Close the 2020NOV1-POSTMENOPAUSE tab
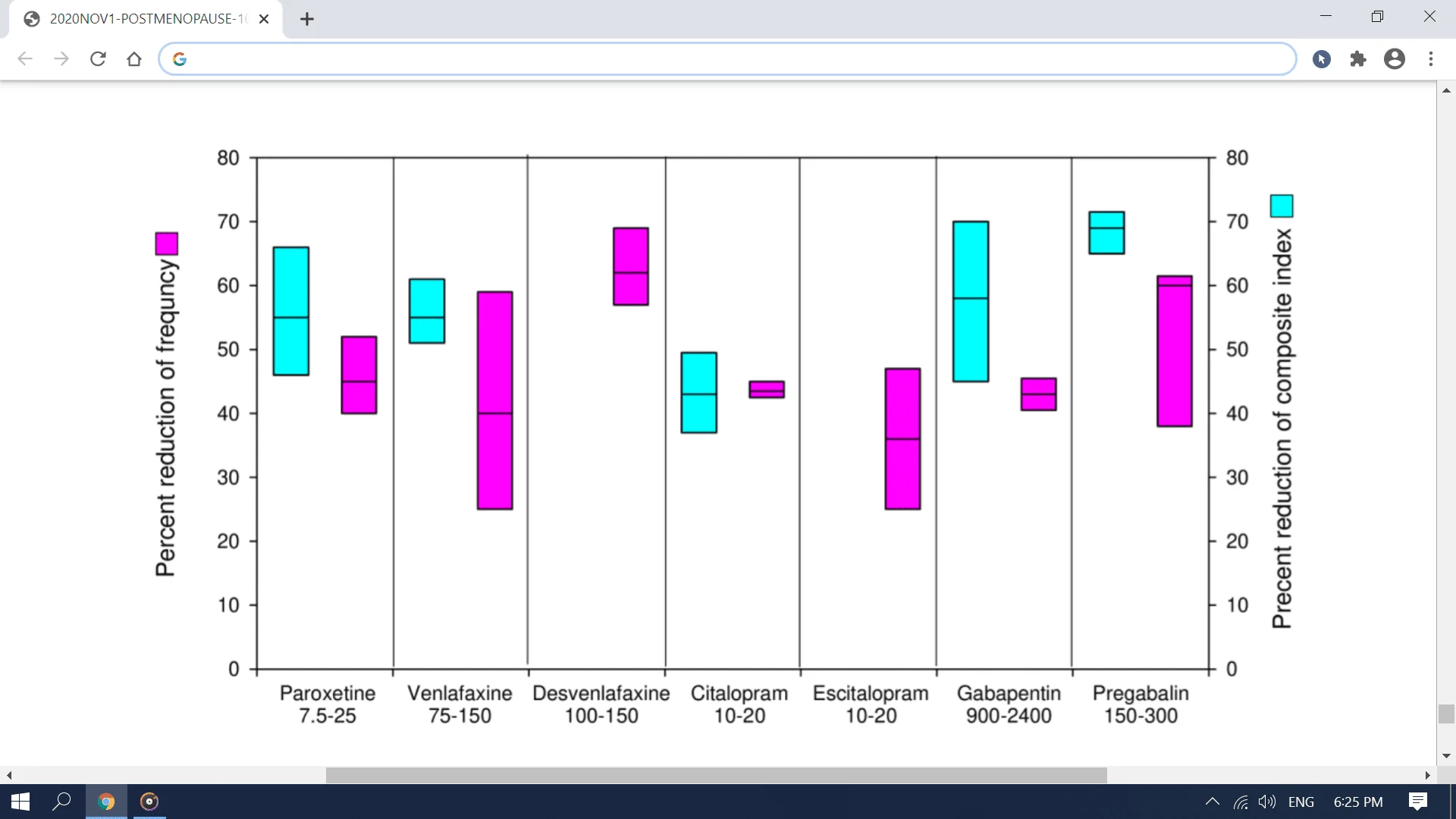The height and width of the screenshot is (819, 1456). pyautogui.click(x=264, y=19)
